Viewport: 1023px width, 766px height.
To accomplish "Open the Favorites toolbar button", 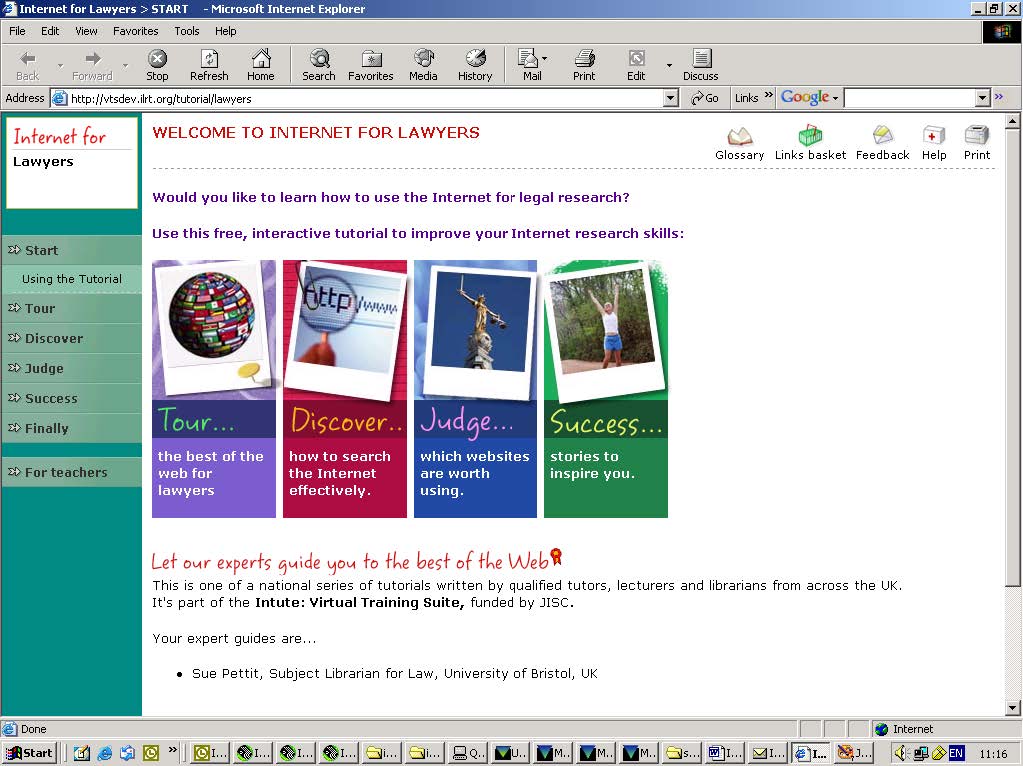I will click(x=371, y=65).
